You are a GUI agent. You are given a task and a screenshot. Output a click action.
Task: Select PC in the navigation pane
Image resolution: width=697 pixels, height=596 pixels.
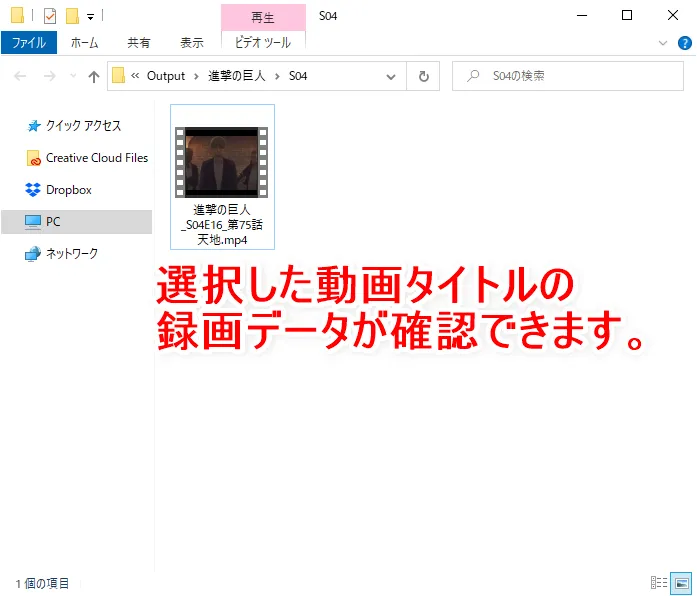click(77, 221)
